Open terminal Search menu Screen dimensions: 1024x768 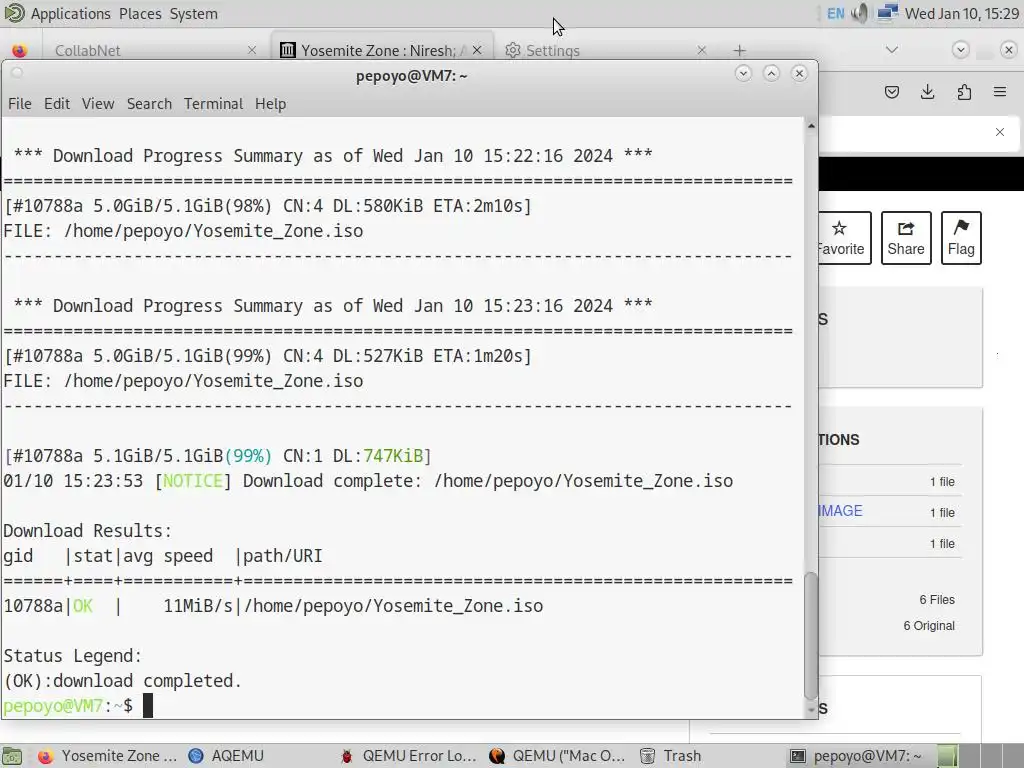coord(149,104)
